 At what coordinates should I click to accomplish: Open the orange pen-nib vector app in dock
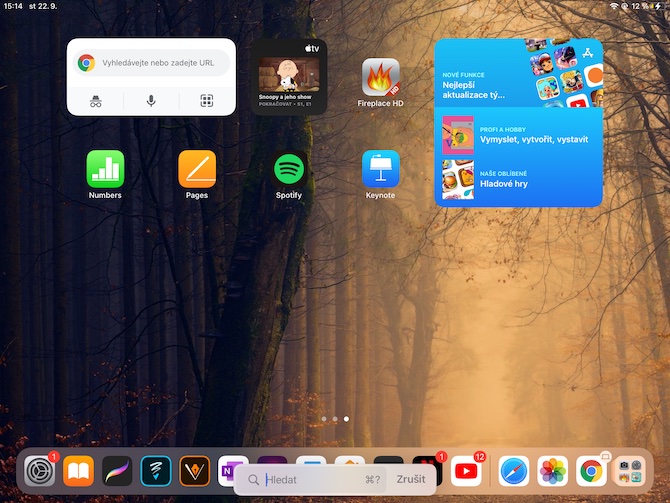[x=195, y=471]
